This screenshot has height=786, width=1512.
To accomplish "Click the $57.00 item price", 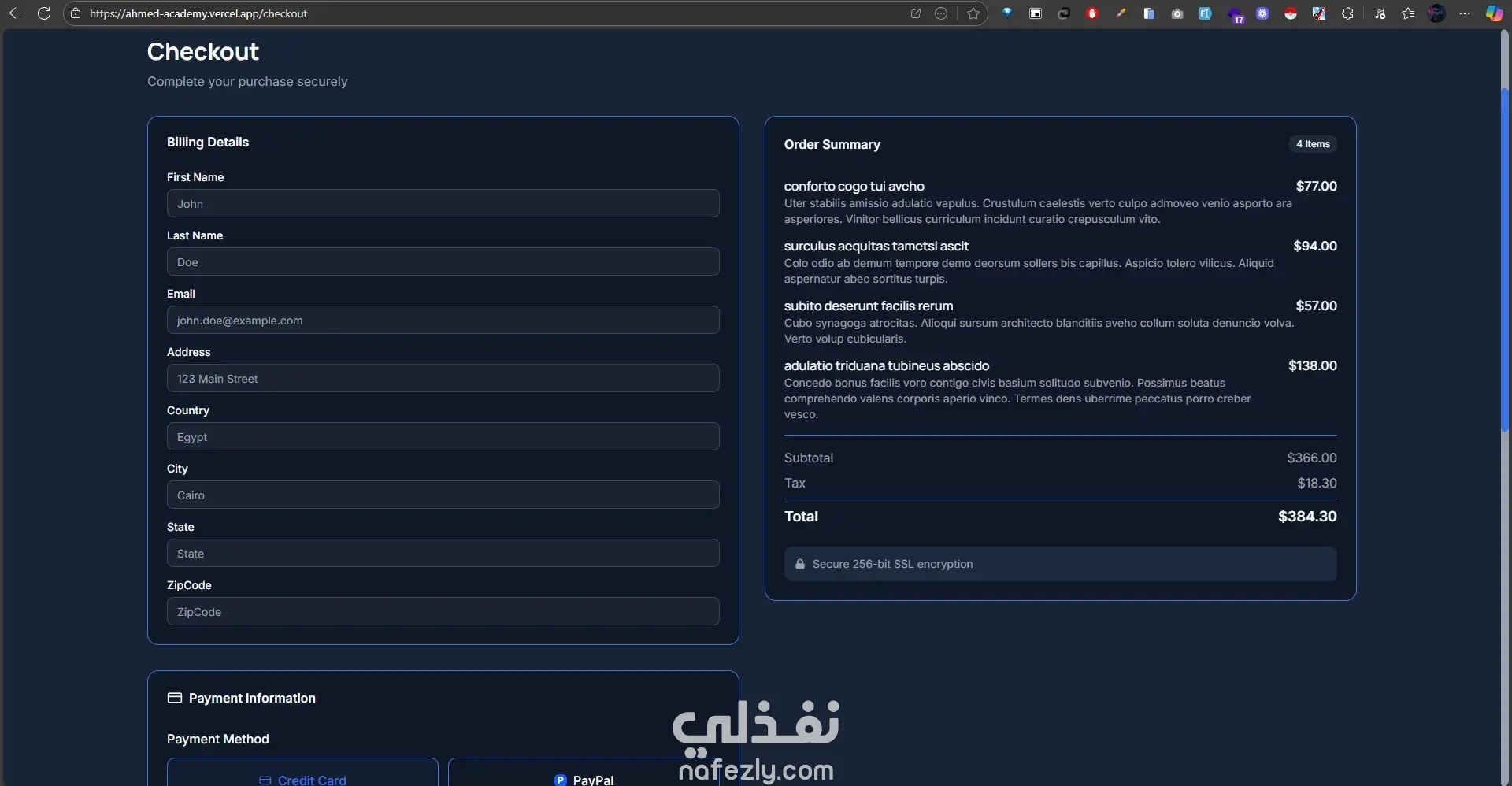I will pyautogui.click(x=1317, y=306).
